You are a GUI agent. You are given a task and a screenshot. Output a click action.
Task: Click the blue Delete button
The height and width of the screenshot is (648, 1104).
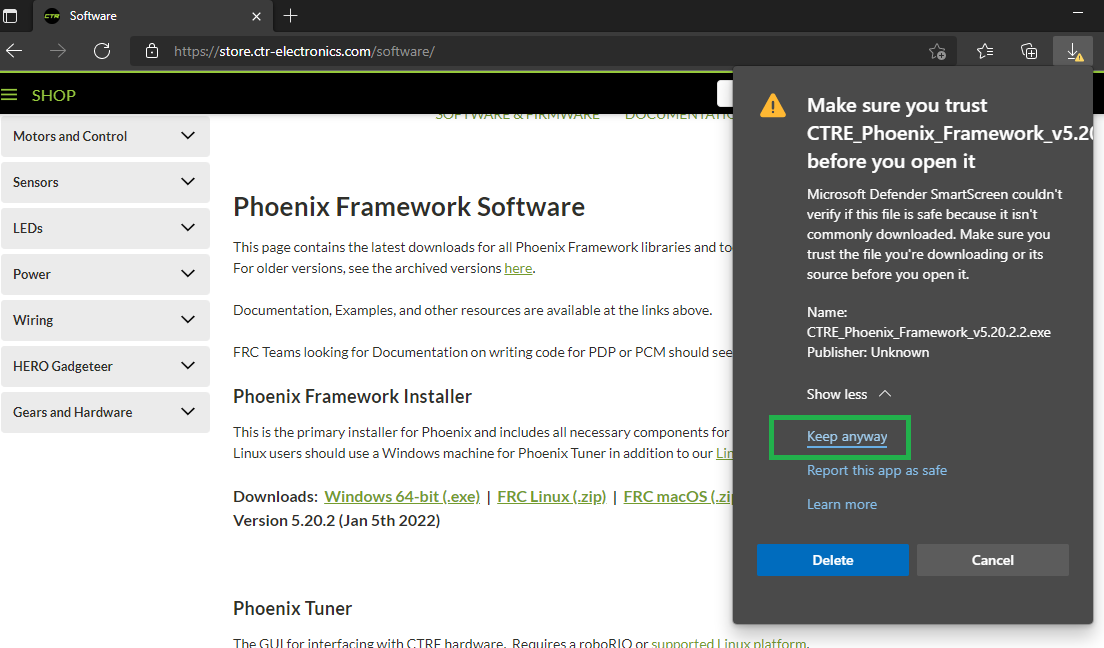[x=832, y=560]
